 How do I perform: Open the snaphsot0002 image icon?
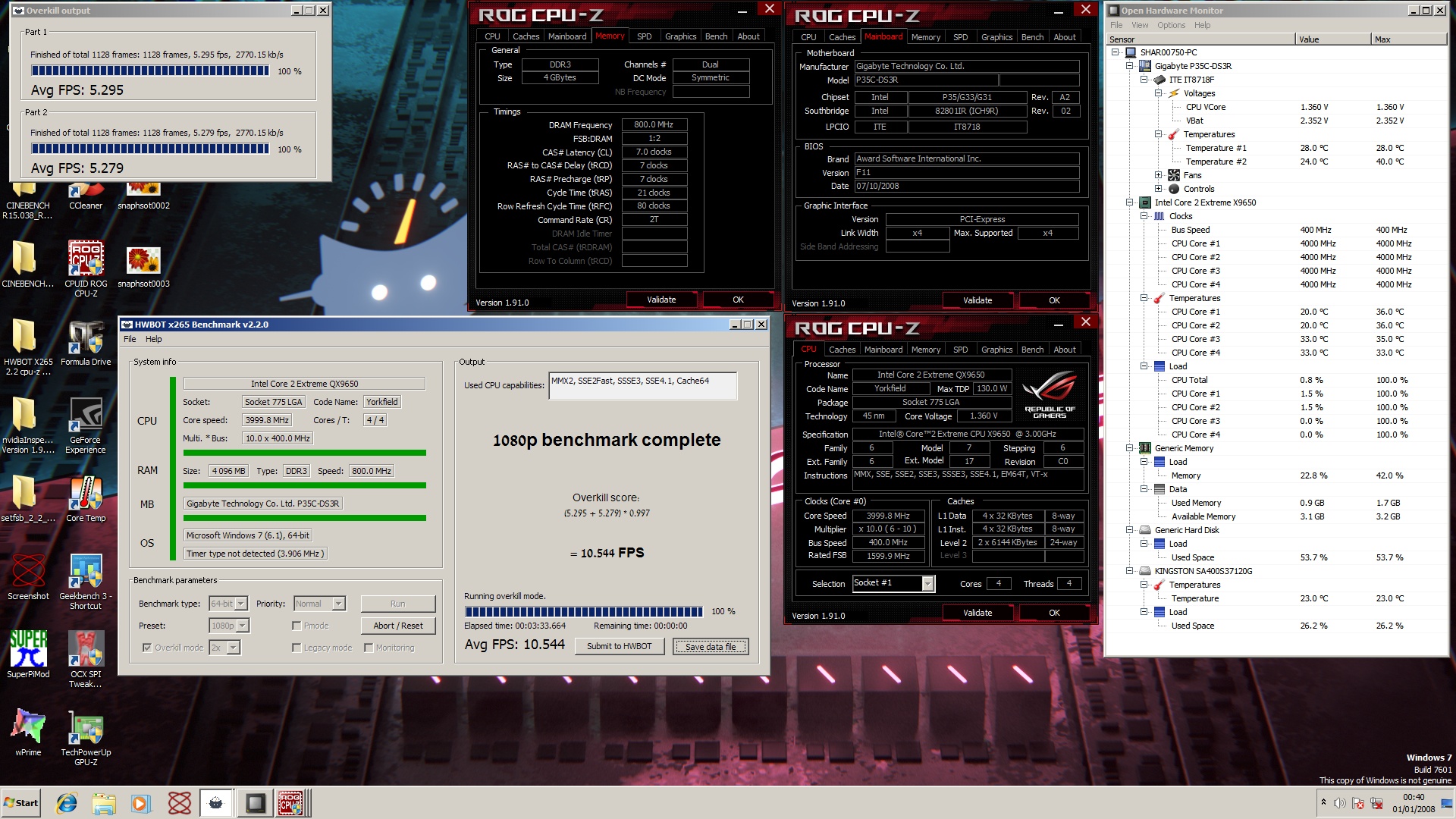143,196
